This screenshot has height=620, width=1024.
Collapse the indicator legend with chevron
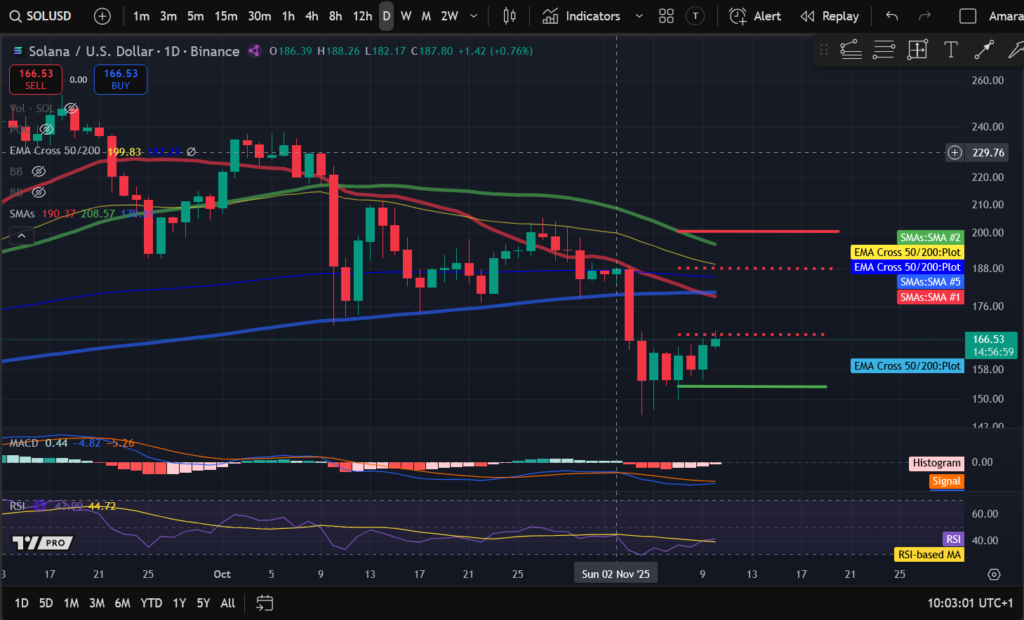pos(19,235)
